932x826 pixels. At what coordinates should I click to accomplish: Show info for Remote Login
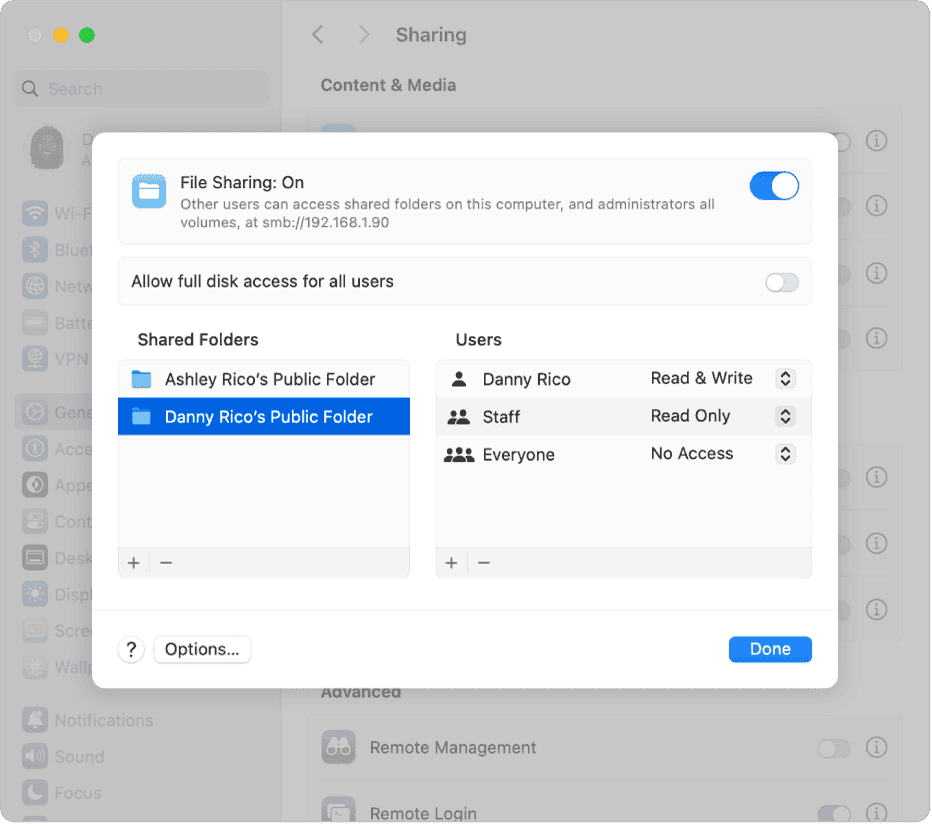tap(876, 812)
